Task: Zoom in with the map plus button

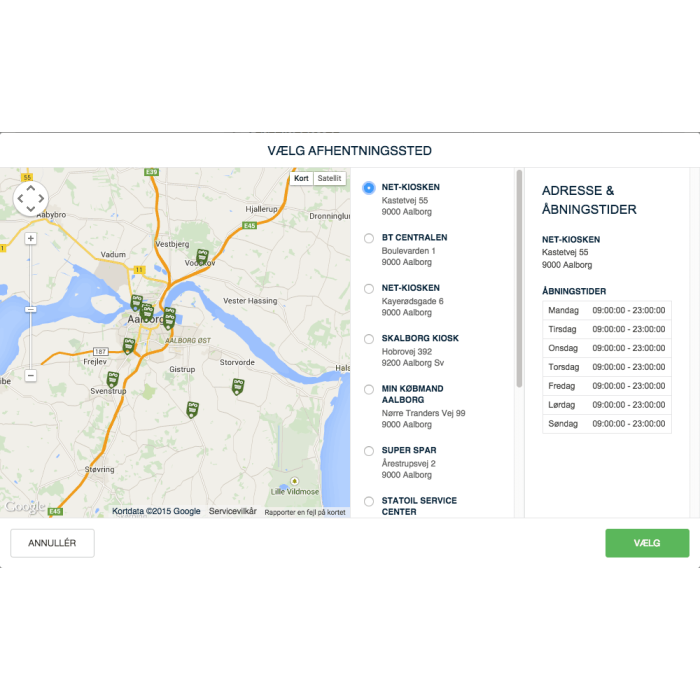Action: (30, 238)
